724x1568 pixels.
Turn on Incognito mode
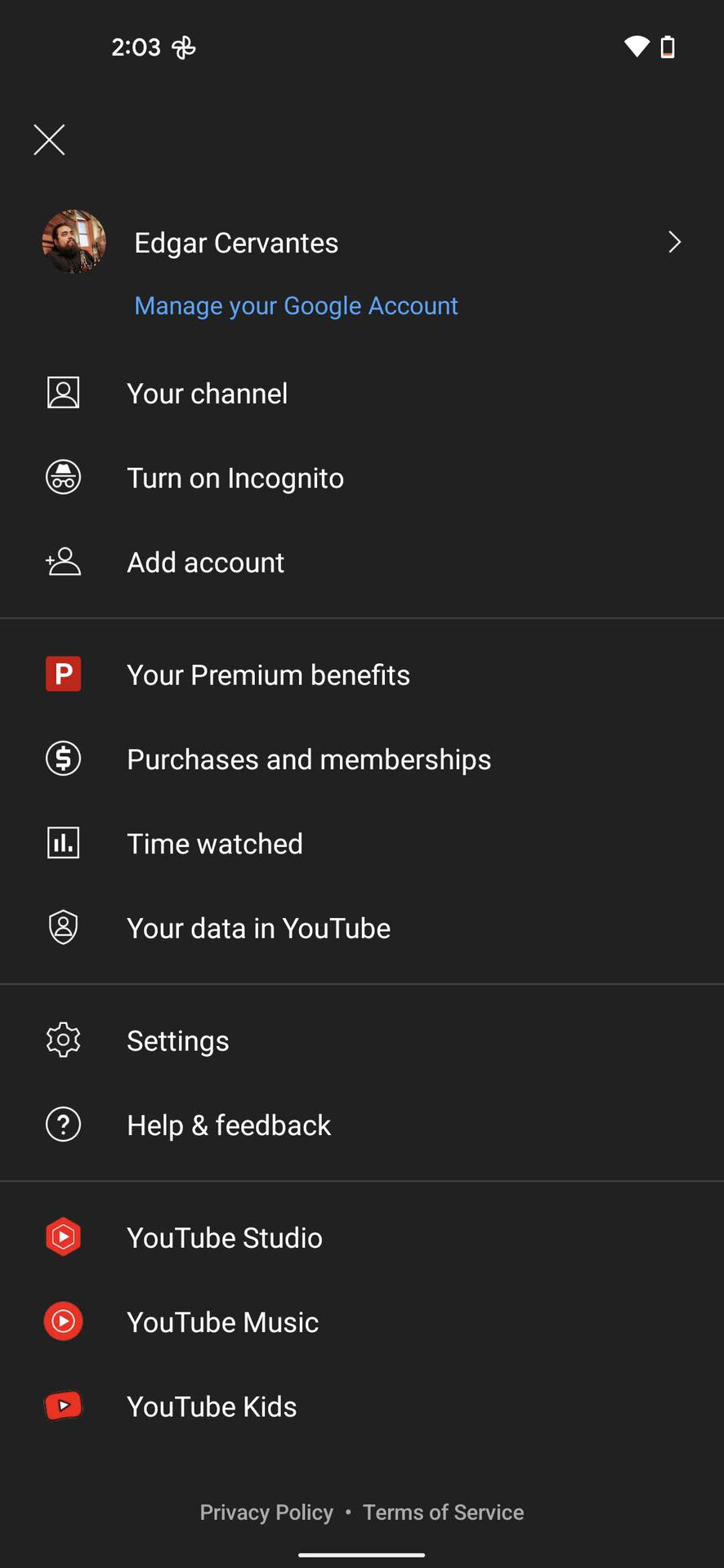pyautogui.click(x=235, y=478)
